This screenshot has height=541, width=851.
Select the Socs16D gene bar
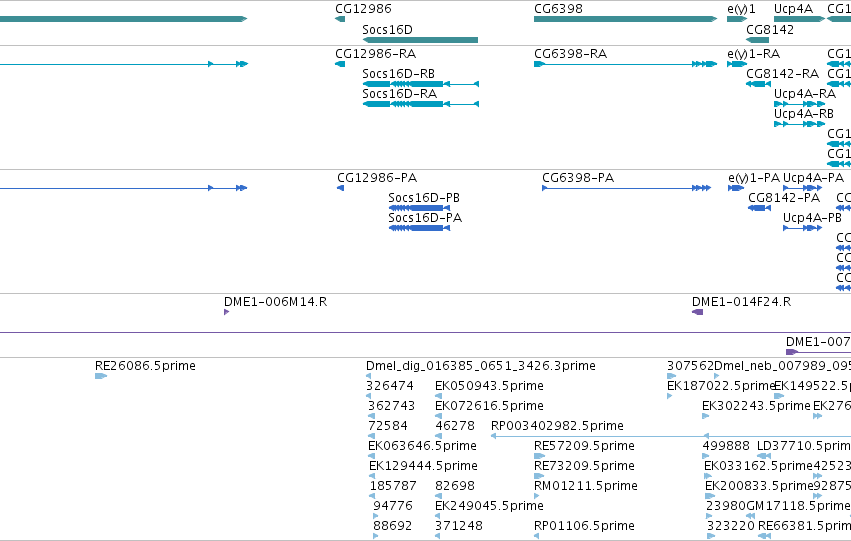tap(420, 40)
